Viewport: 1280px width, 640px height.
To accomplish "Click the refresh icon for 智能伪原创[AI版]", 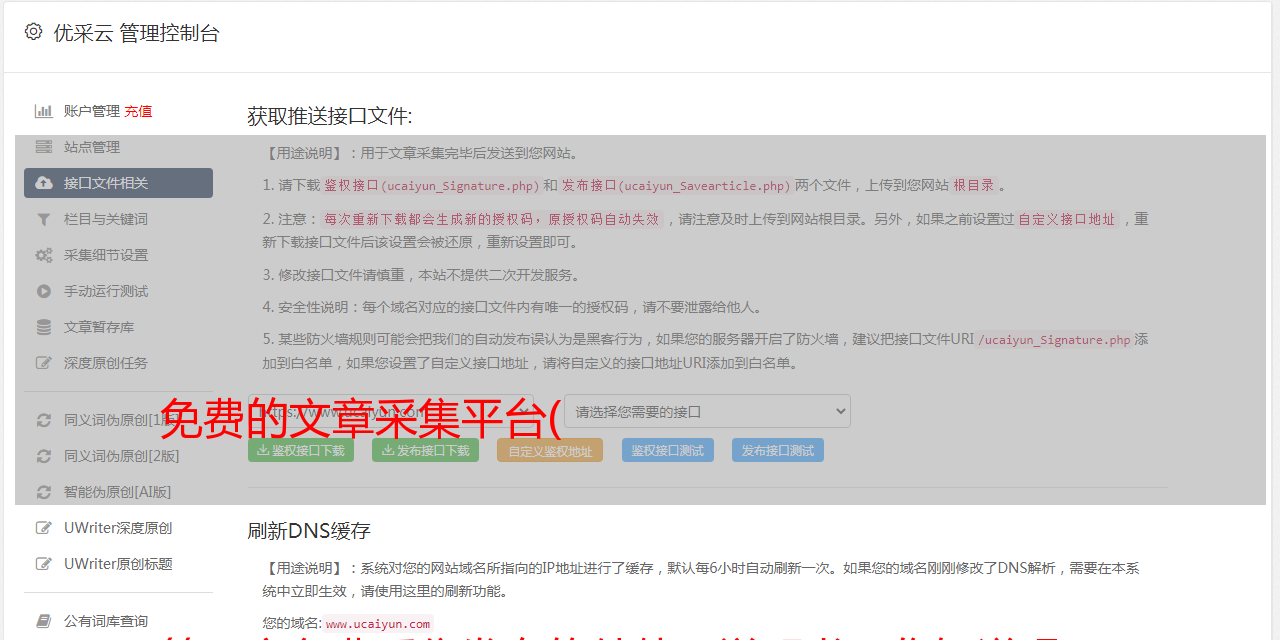I will coord(44,492).
